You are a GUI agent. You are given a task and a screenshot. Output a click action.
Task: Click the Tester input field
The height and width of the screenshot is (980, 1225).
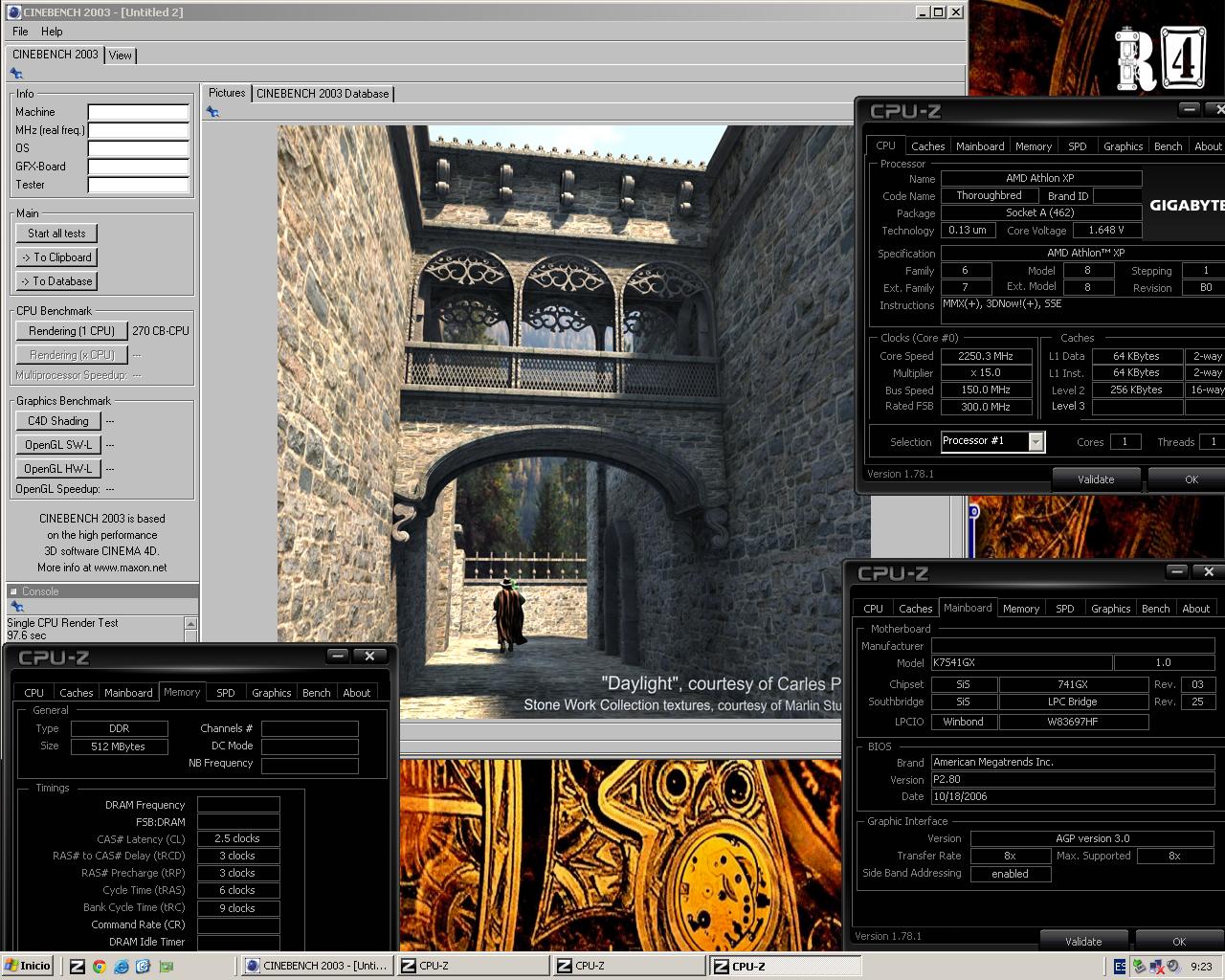[139, 185]
